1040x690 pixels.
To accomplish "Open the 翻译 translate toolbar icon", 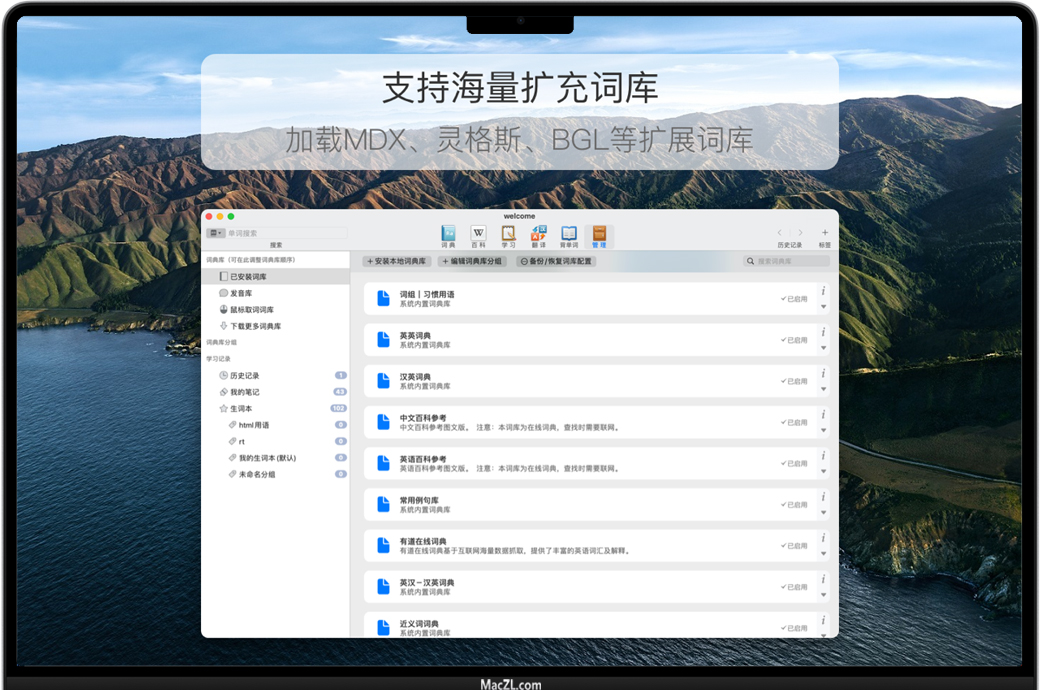I will [538, 234].
